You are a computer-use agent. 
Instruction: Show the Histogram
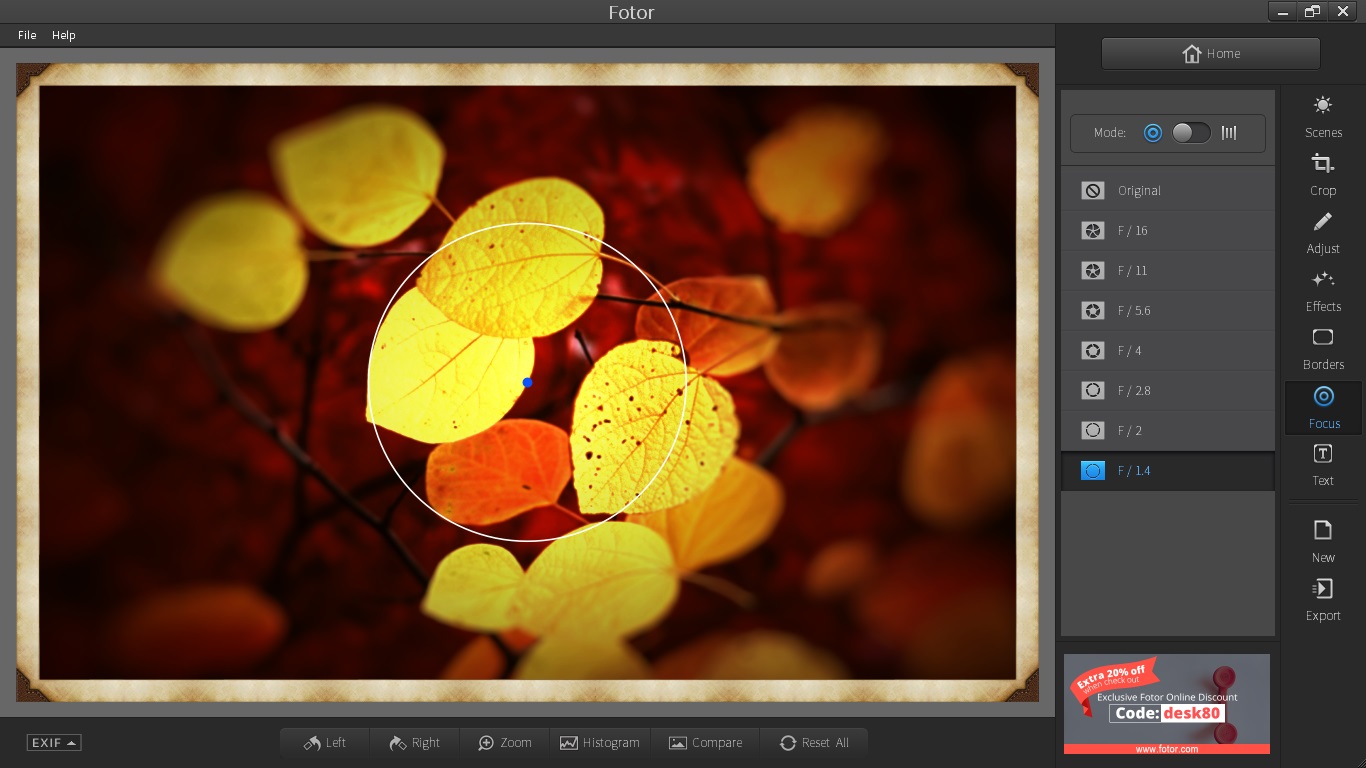click(x=600, y=742)
